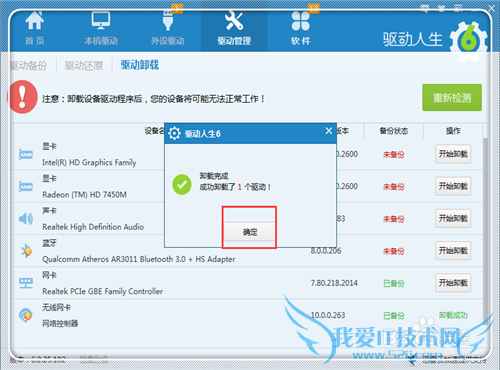Switch to 驱动备份 sub-tab
Viewport: 500px width, 370px height.
(x=29, y=65)
